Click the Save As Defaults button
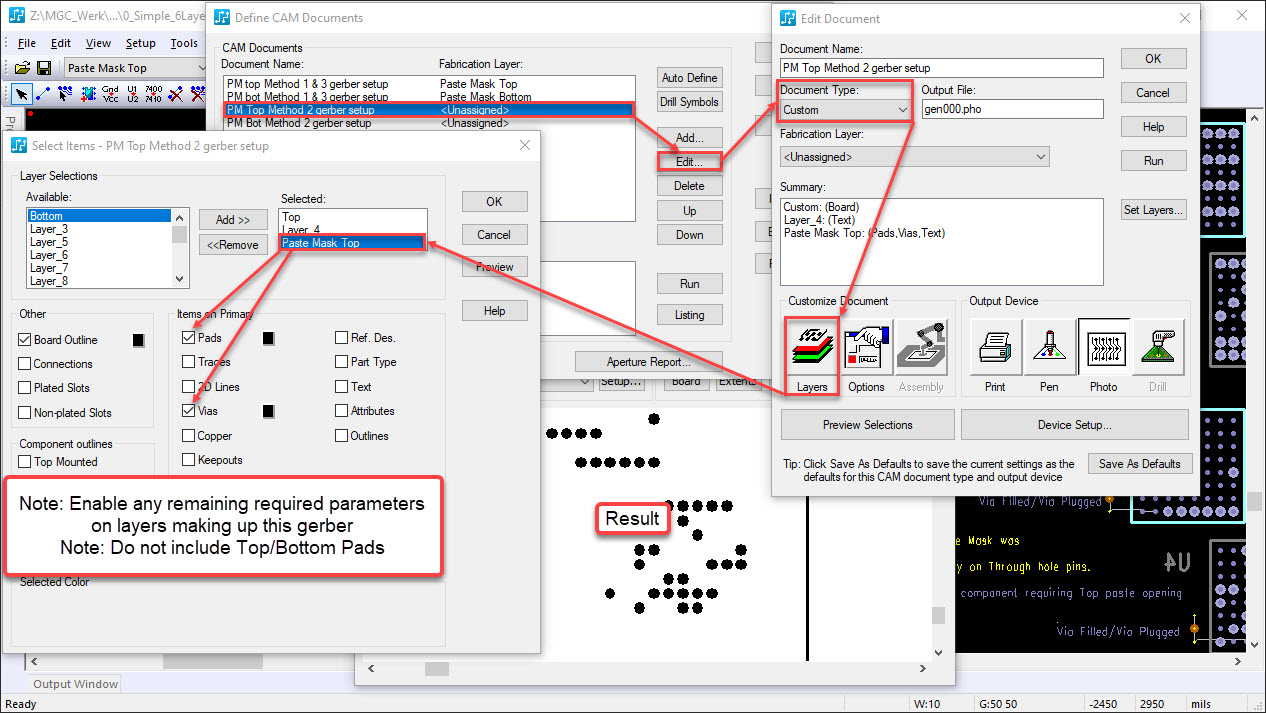Image resolution: width=1266 pixels, height=713 pixels. coord(1139,464)
